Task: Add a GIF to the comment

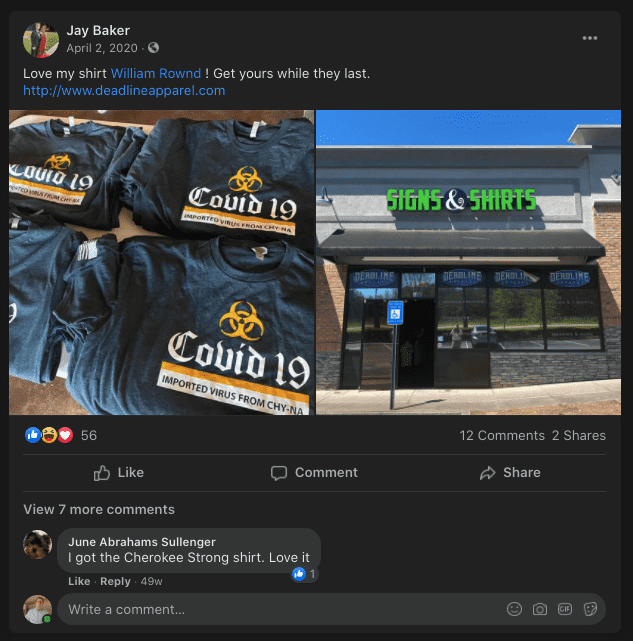Action: [565, 609]
